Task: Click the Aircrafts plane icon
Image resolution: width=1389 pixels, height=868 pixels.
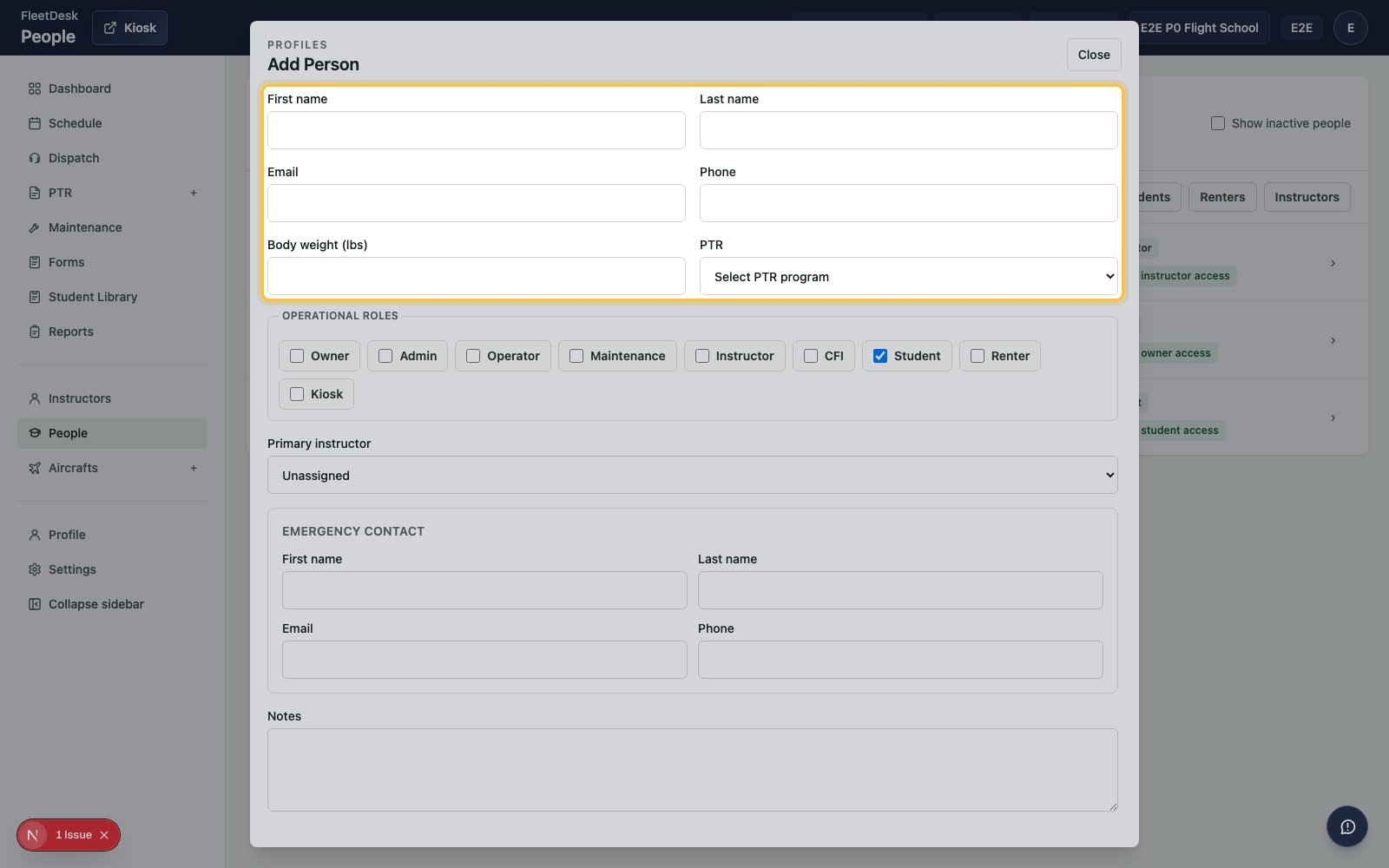Action: pos(35,468)
